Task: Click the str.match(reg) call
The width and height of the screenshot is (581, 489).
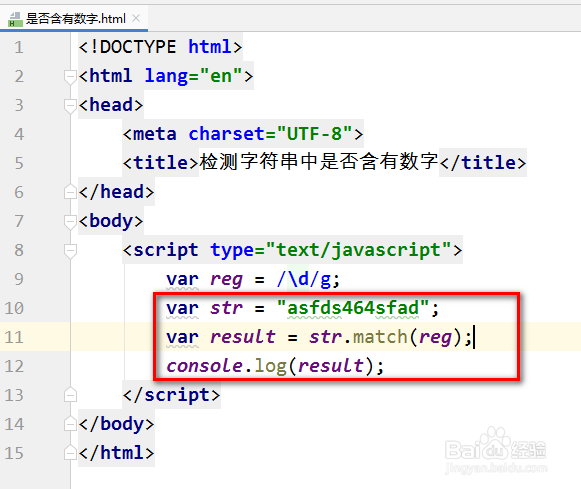Action: pos(385,337)
